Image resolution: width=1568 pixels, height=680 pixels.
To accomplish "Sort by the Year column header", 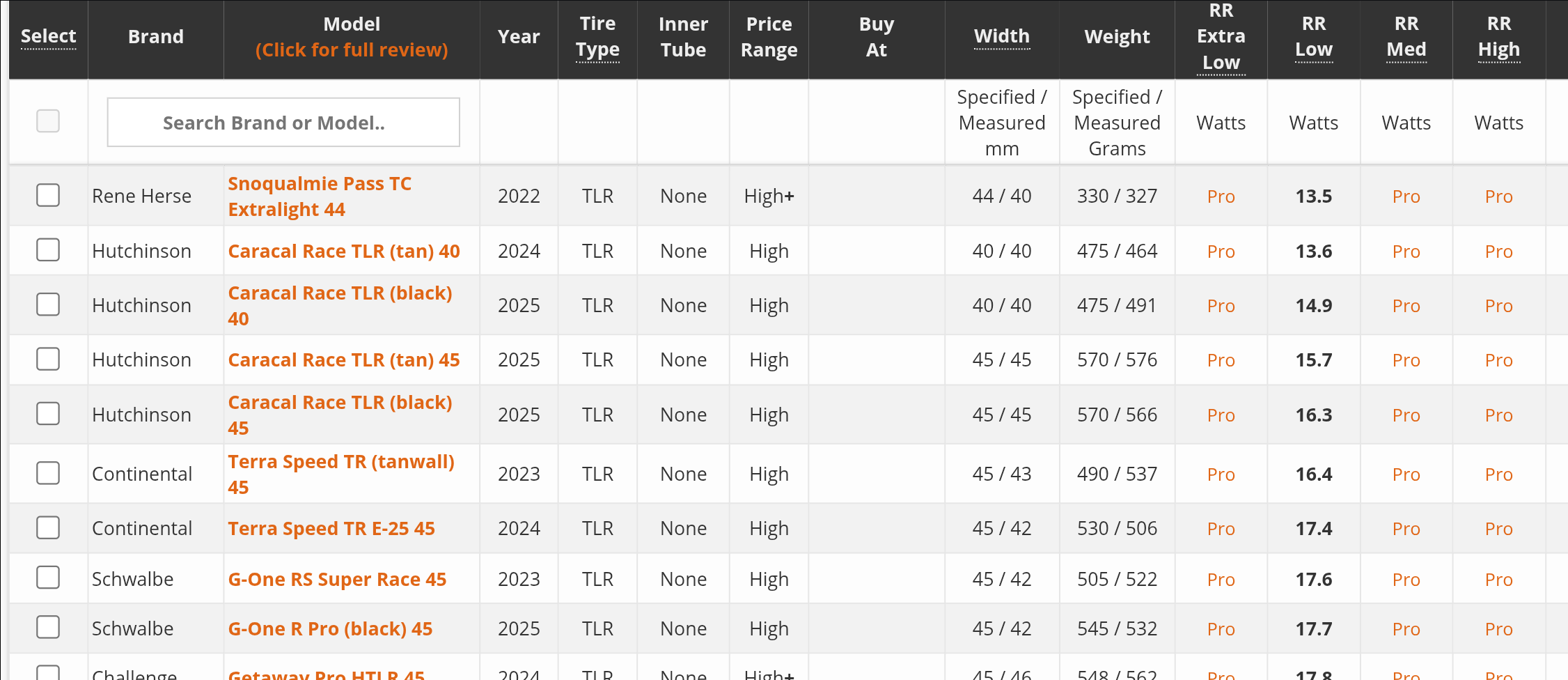I will [x=519, y=36].
